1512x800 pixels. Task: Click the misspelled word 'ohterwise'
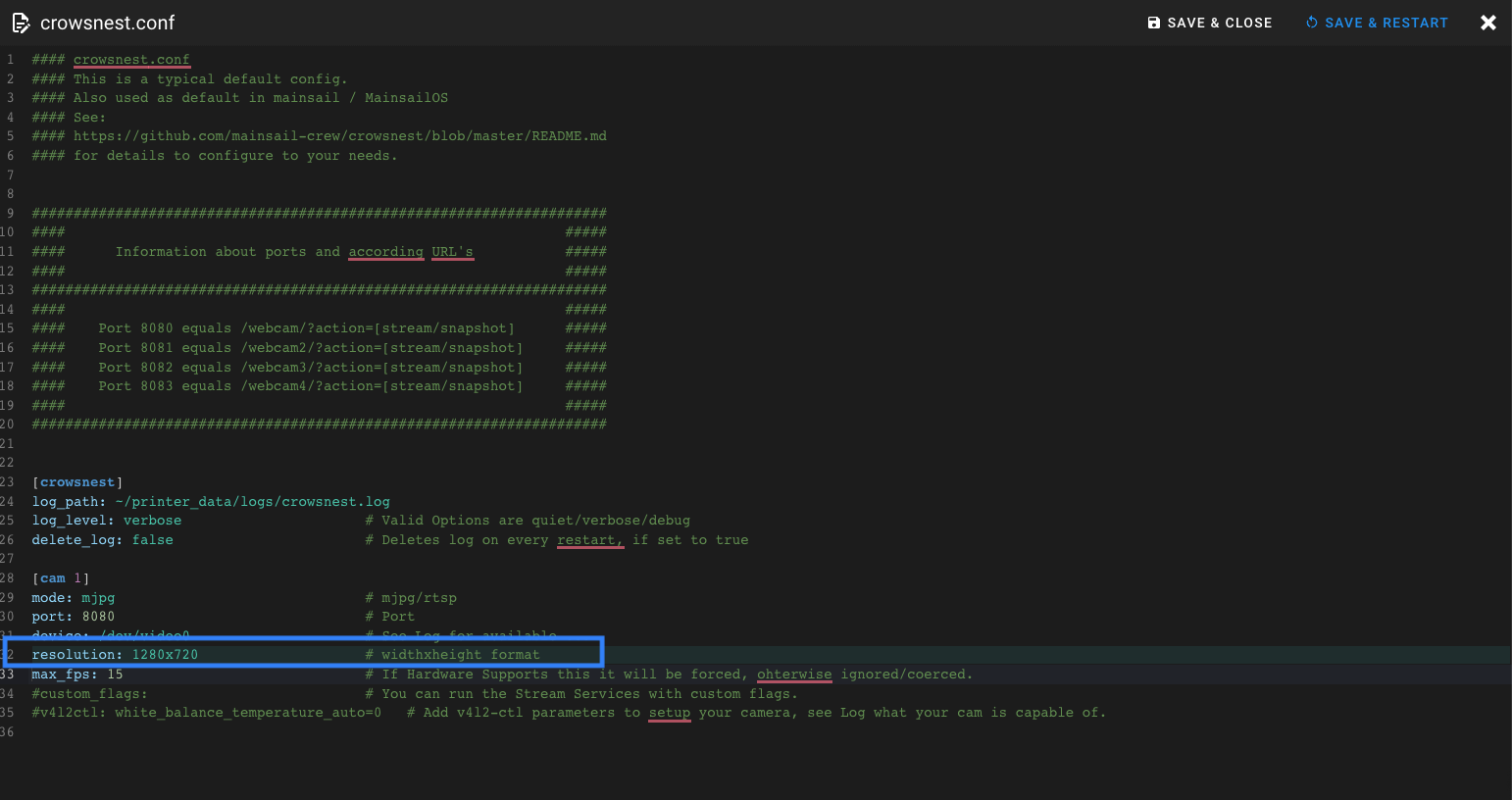tap(794, 675)
